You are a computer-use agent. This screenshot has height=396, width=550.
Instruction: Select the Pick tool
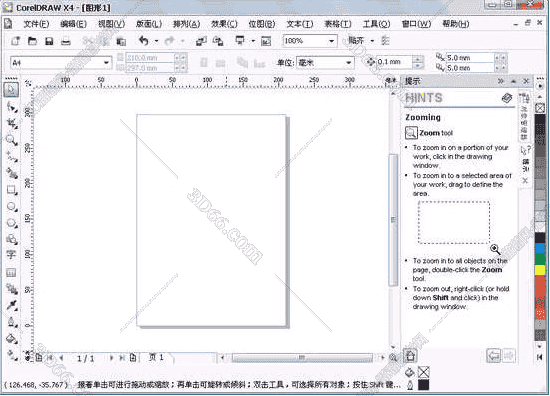[x=11, y=90]
